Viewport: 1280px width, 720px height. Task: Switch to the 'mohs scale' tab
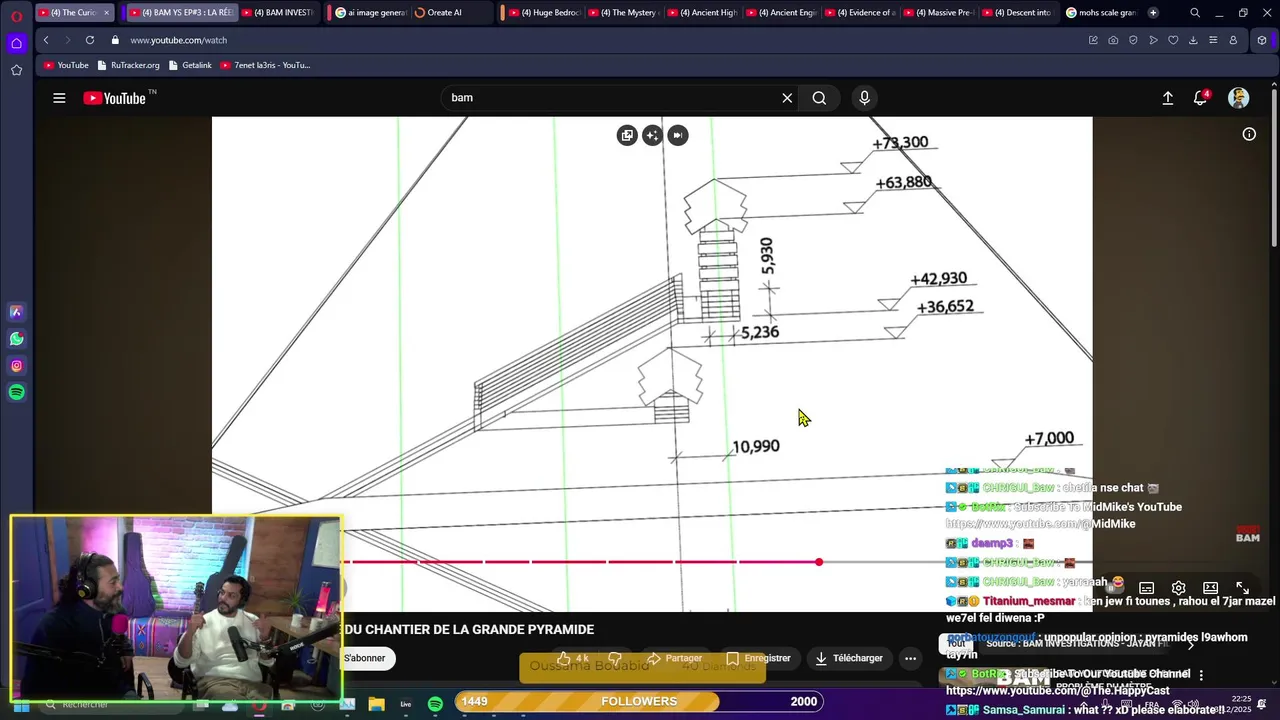[1100, 13]
